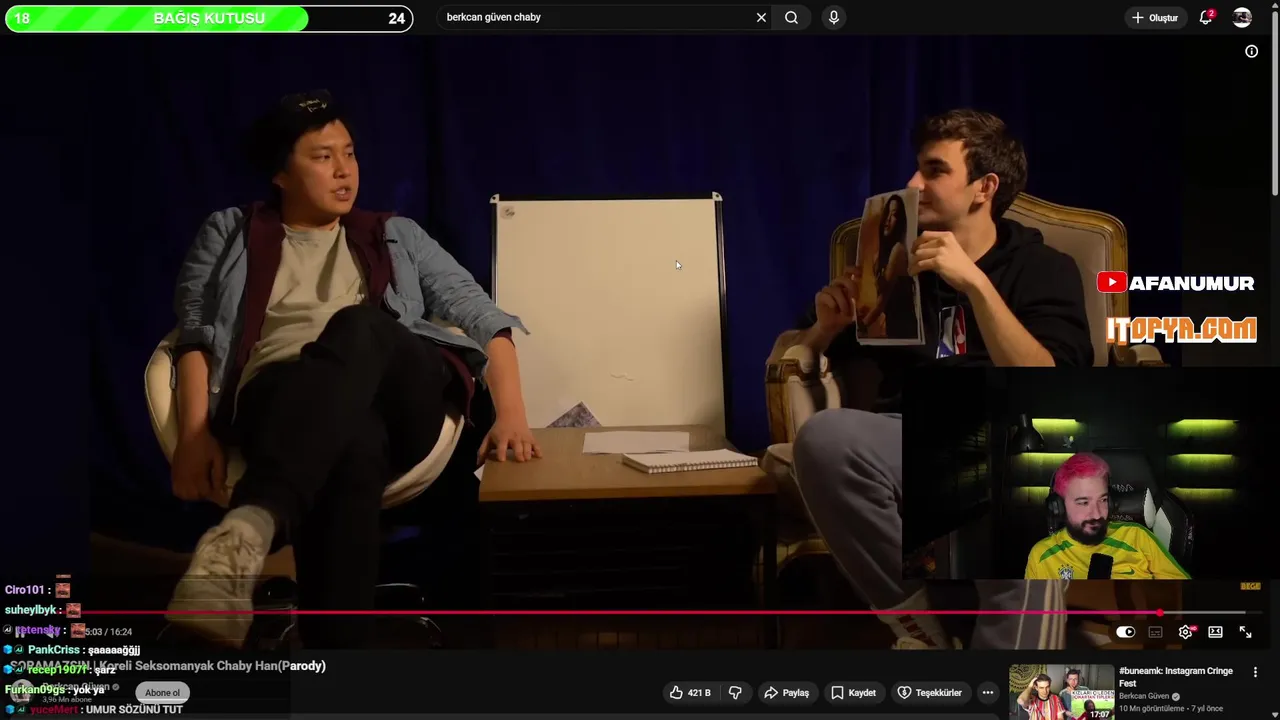Open '#buneamk: Instagram Cringe Fest' title link
1280x720 pixels.
pos(1176,677)
